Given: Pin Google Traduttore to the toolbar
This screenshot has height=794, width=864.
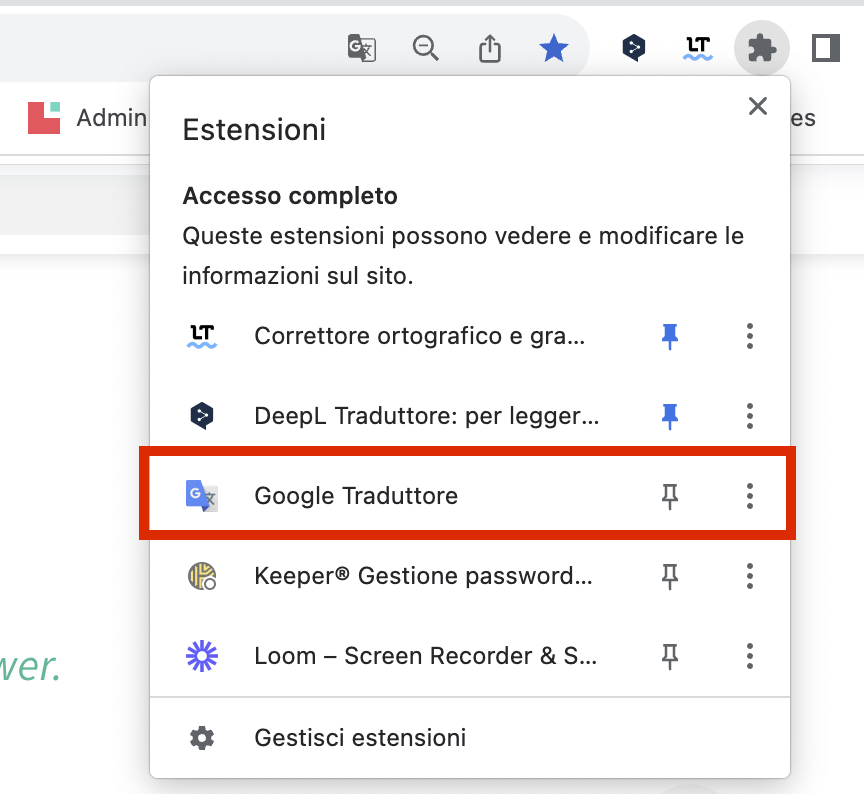Looking at the screenshot, I should point(670,496).
